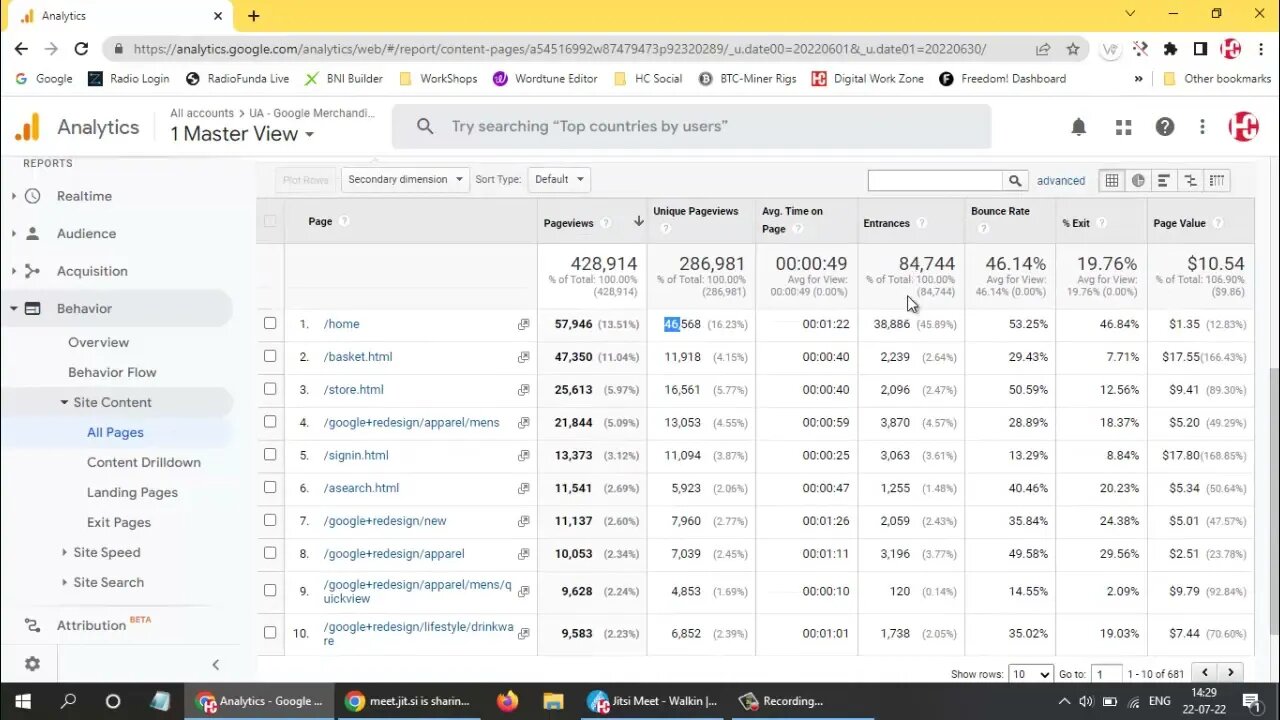Switch to Percentage pie chart view
This screenshot has width=1280, height=720.
pos(1138,181)
